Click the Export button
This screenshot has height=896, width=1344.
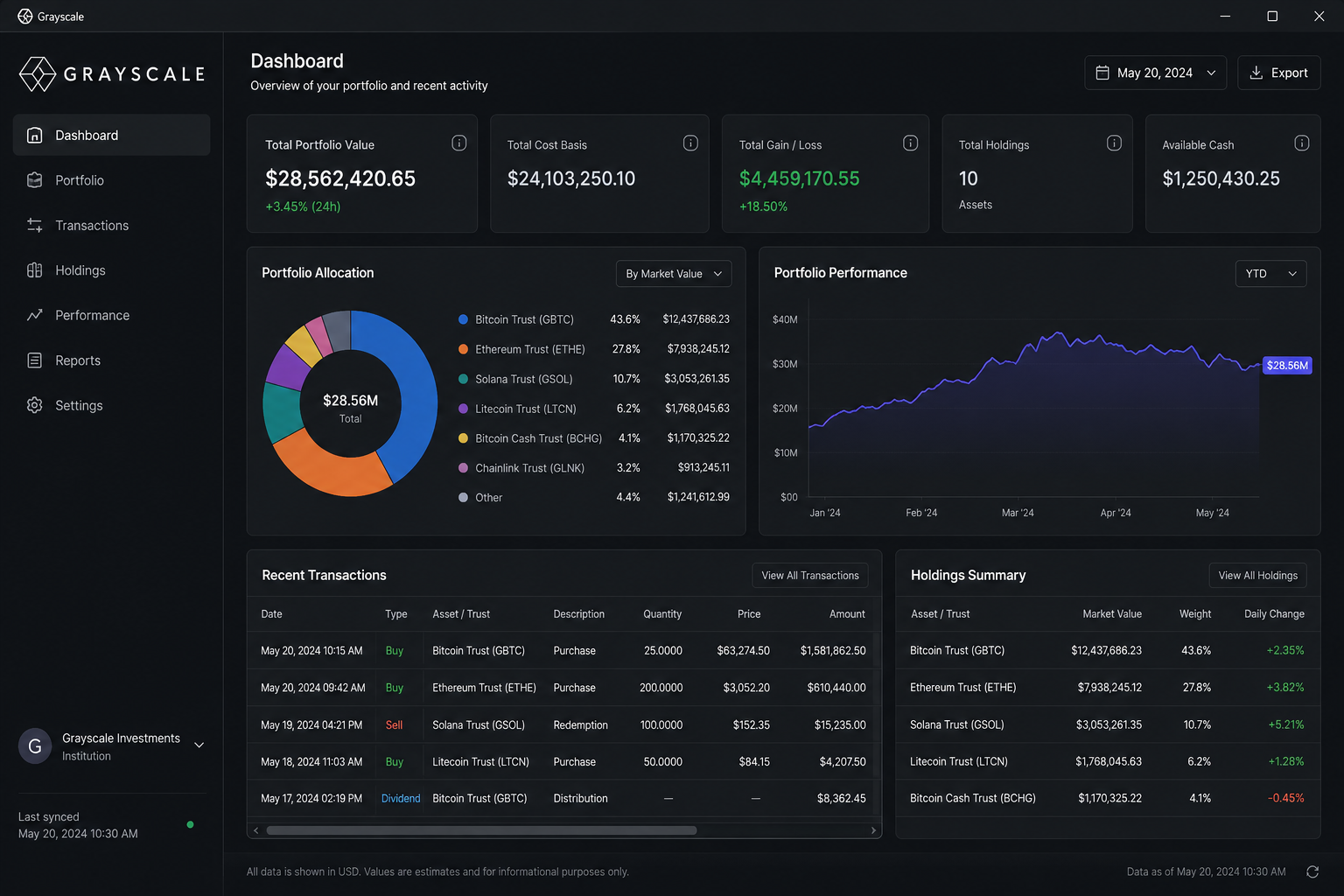coord(1278,73)
